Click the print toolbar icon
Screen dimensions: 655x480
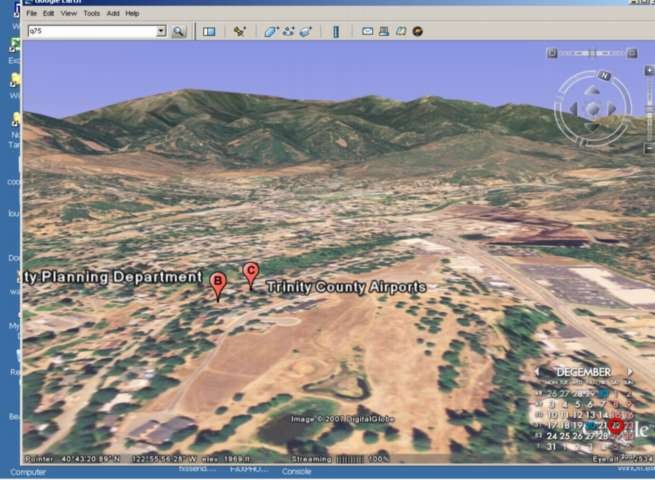[x=383, y=32]
